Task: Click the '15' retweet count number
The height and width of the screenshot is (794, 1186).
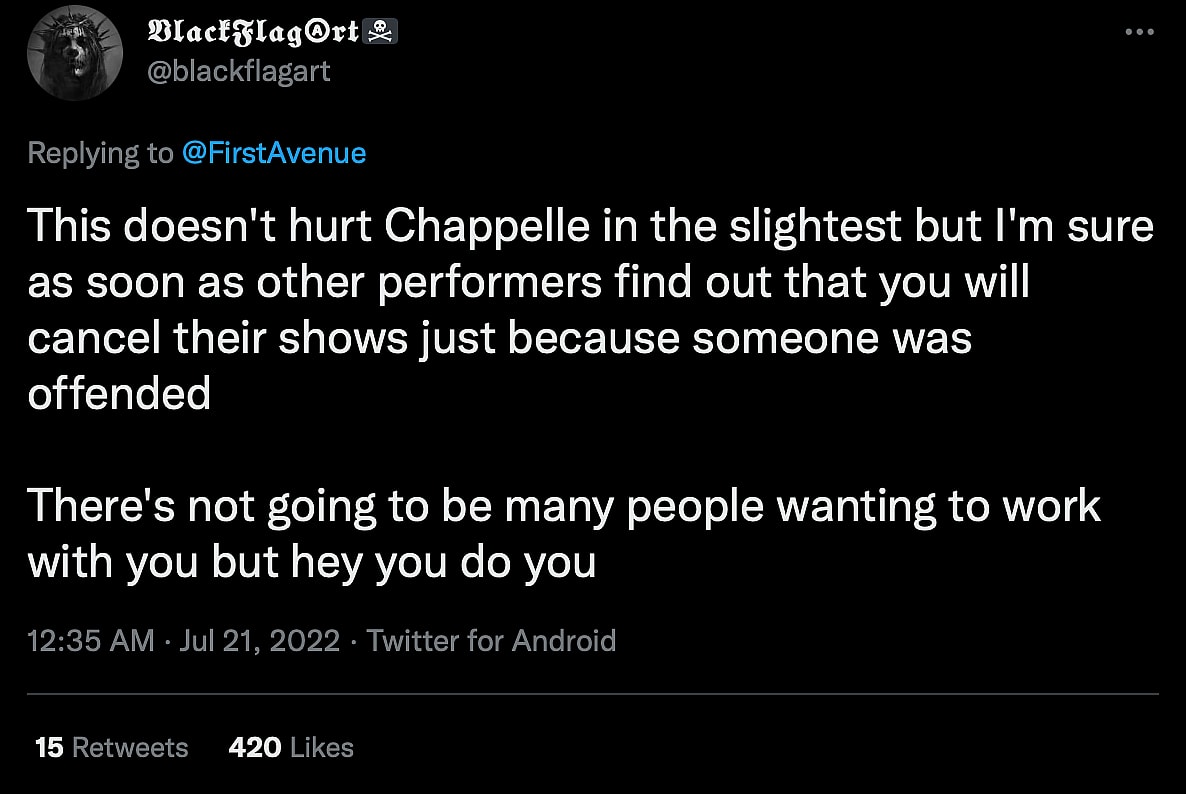Action: click(48, 747)
